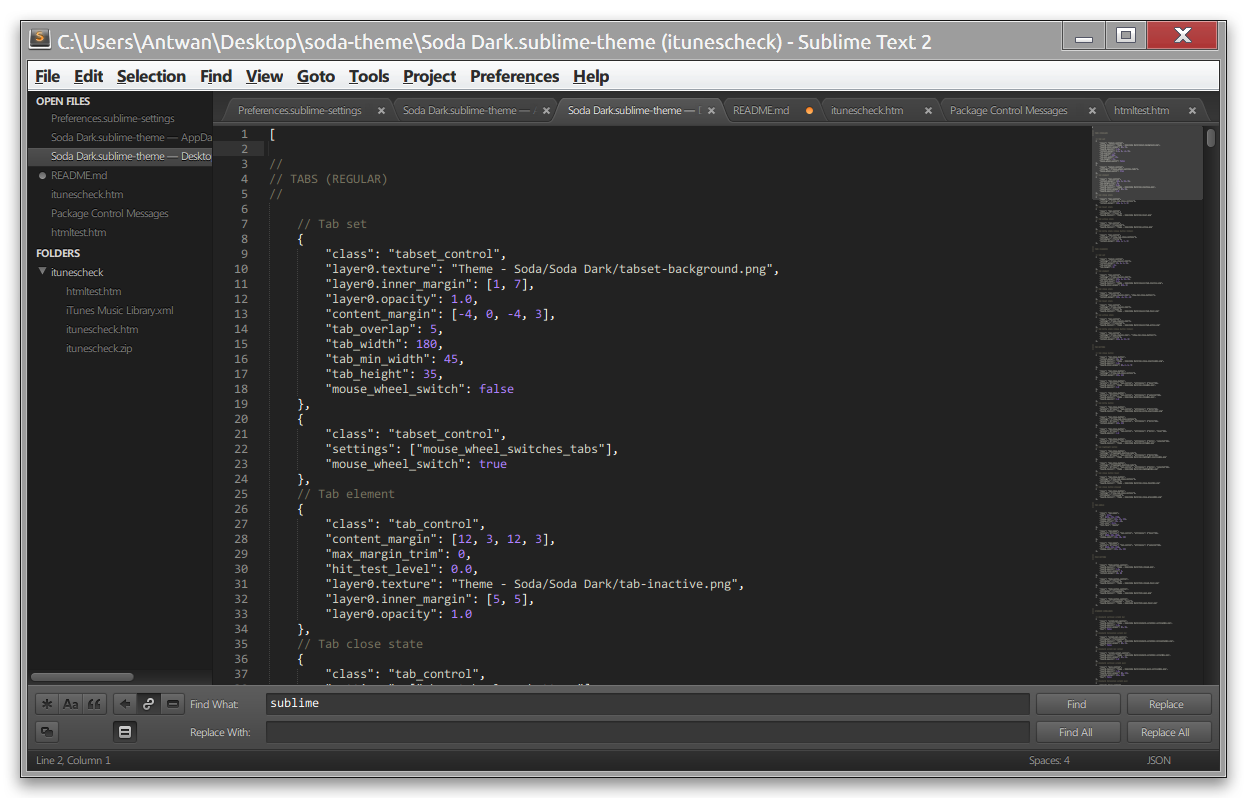Select Package Control Messages in Open Files
1247x798 pixels.
(110, 213)
